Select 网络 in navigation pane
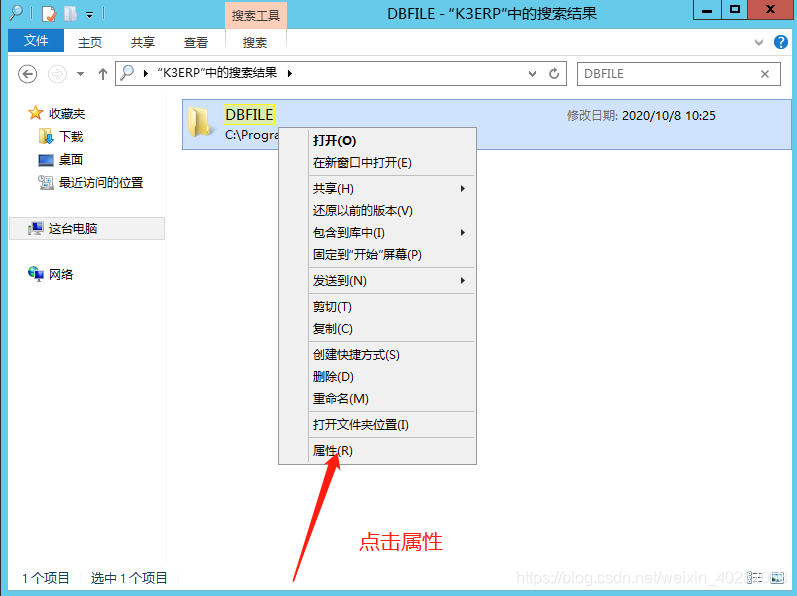 [61, 274]
